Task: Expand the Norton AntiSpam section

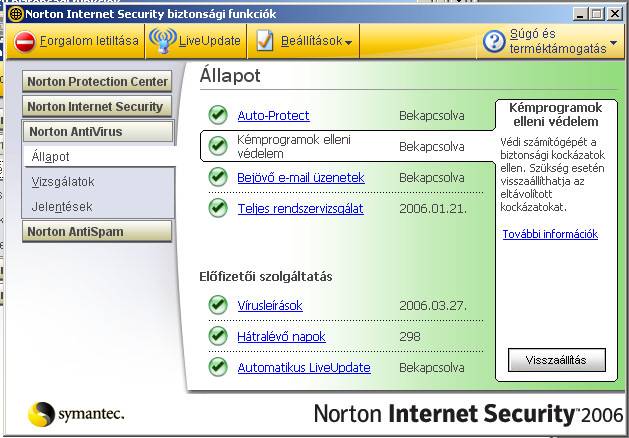Action: coord(97,232)
